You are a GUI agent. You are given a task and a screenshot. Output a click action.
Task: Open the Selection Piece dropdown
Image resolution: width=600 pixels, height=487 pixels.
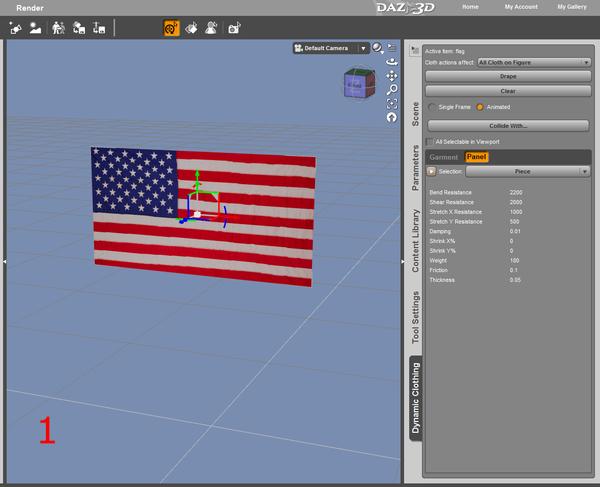coord(528,171)
